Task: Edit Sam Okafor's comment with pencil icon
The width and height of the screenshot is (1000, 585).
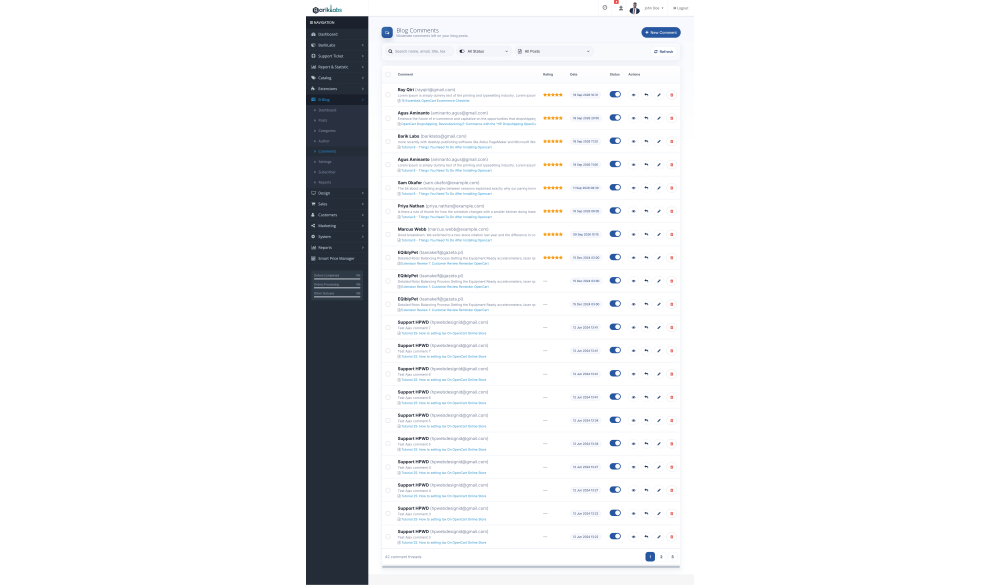Action: point(659,188)
